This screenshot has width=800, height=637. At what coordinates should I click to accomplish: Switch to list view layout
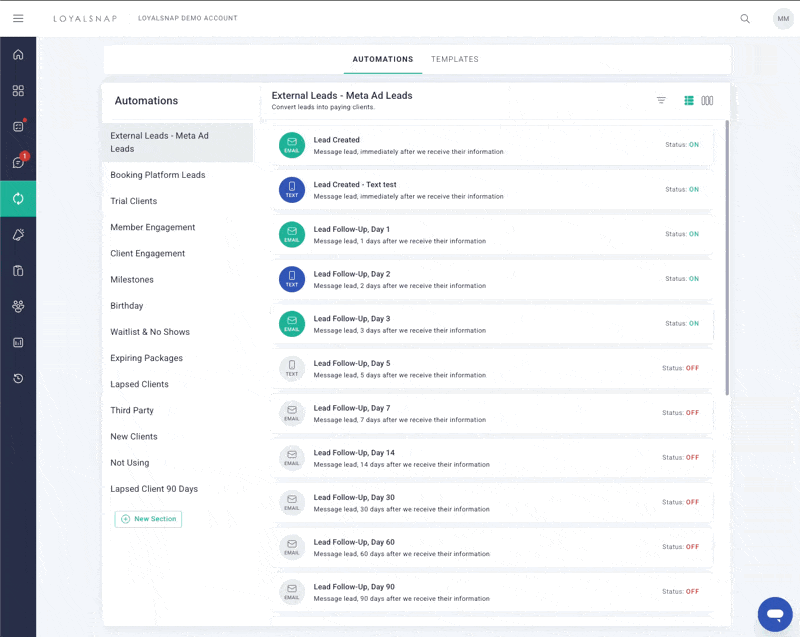[689, 101]
